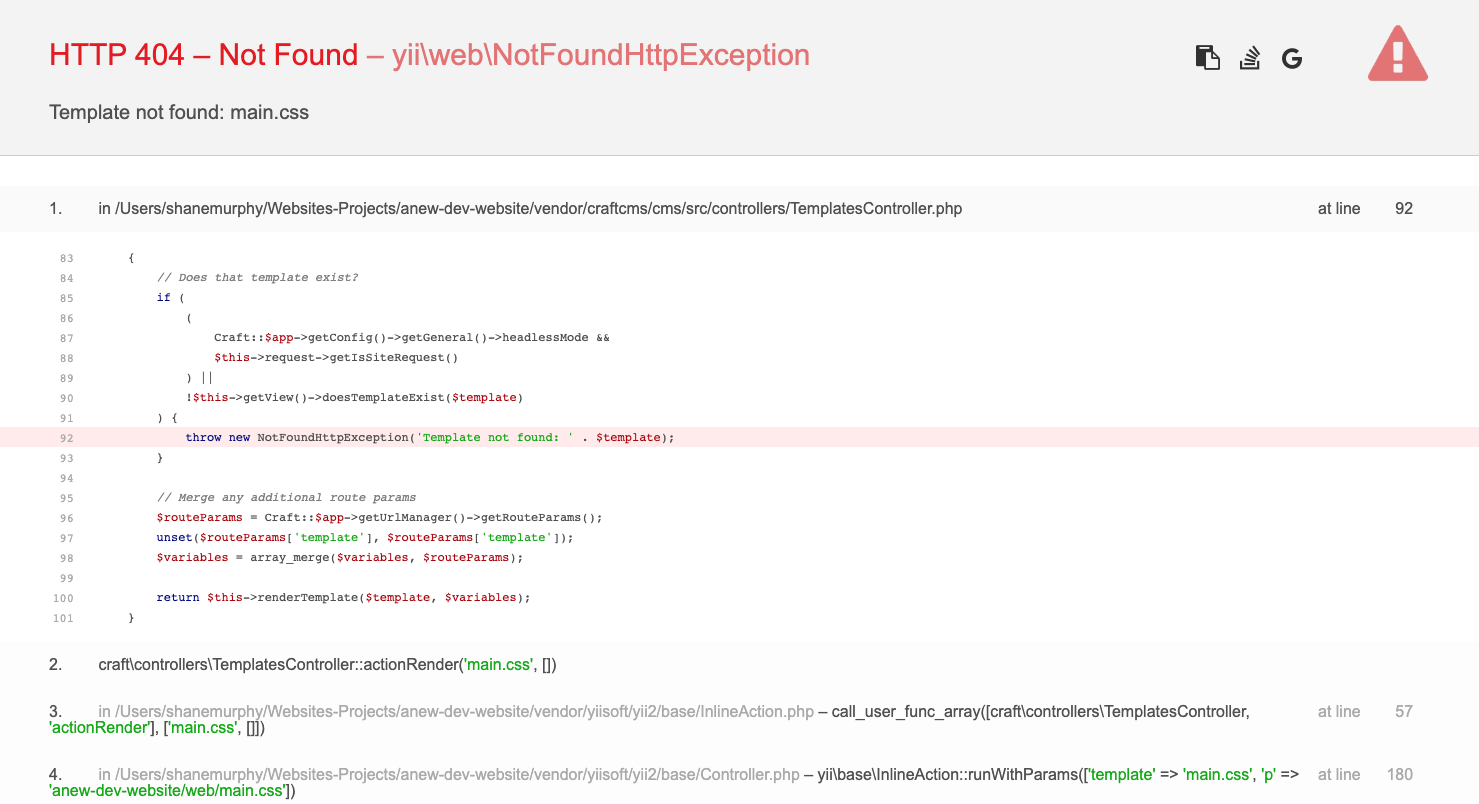Click line number 92 in the code gutter
The height and width of the screenshot is (804, 1479).
click(x=66, y=437)
